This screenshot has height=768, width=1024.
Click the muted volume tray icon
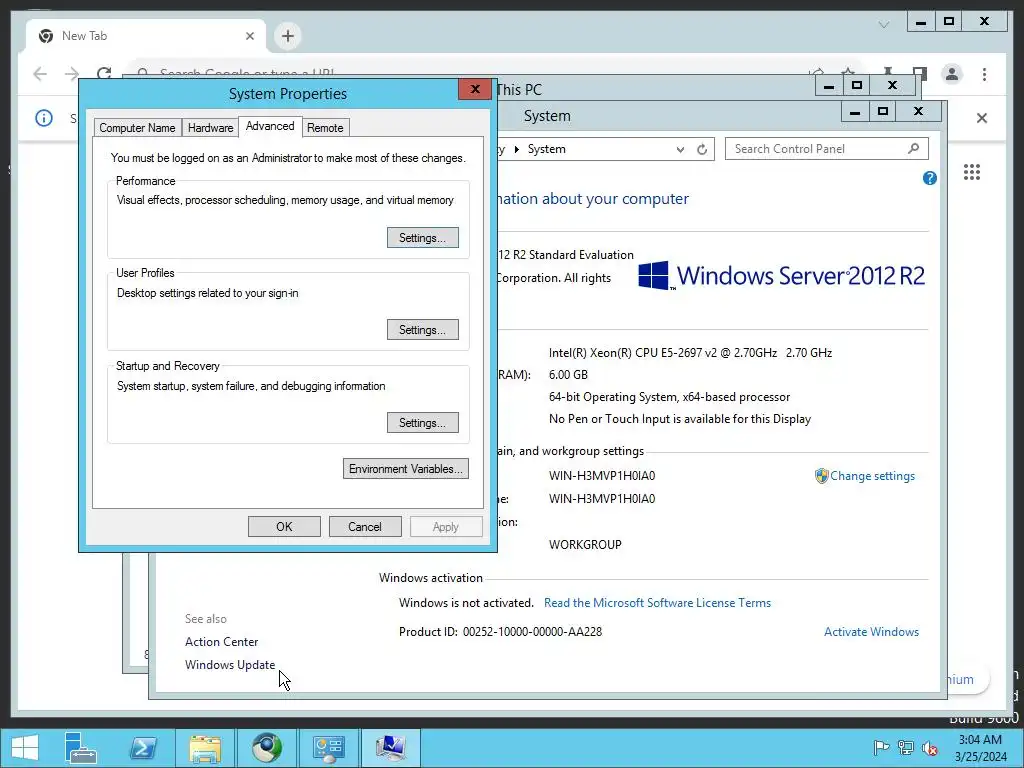pos(930,748)
